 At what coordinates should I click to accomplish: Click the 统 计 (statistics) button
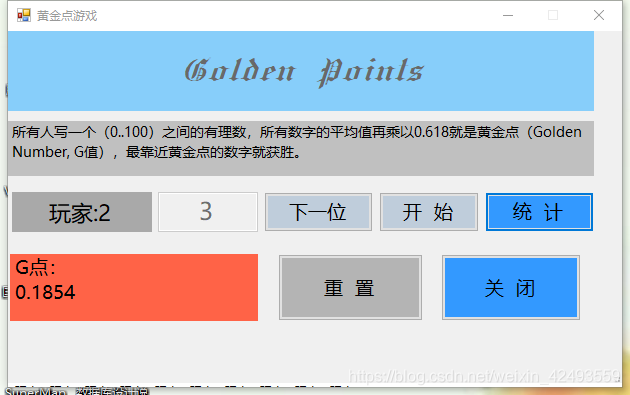point(539,212)
